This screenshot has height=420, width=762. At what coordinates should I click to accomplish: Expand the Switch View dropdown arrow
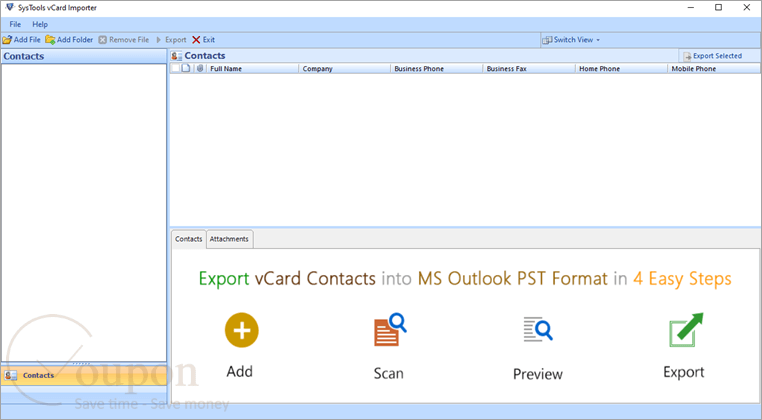[x=598, y=40]
